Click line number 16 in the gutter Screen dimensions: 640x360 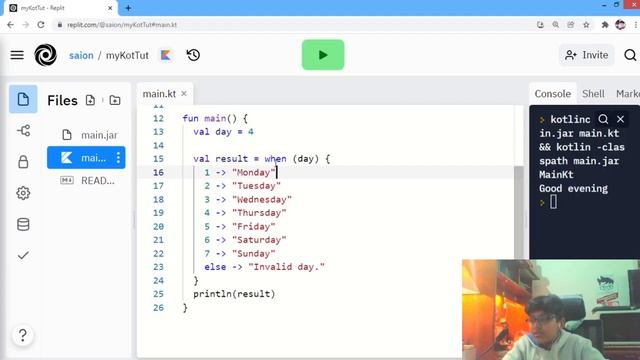pos(158,172)
